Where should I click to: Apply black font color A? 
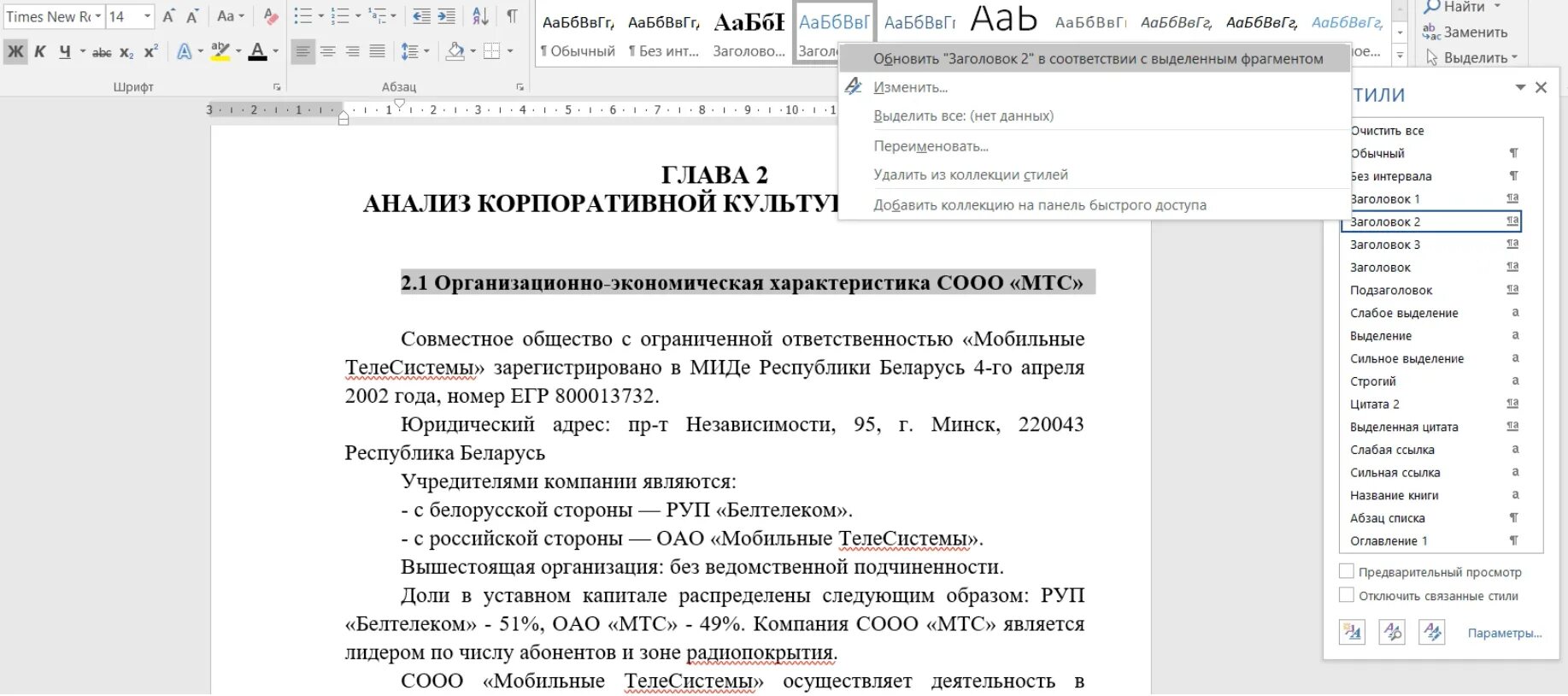[x=257, y=52]
